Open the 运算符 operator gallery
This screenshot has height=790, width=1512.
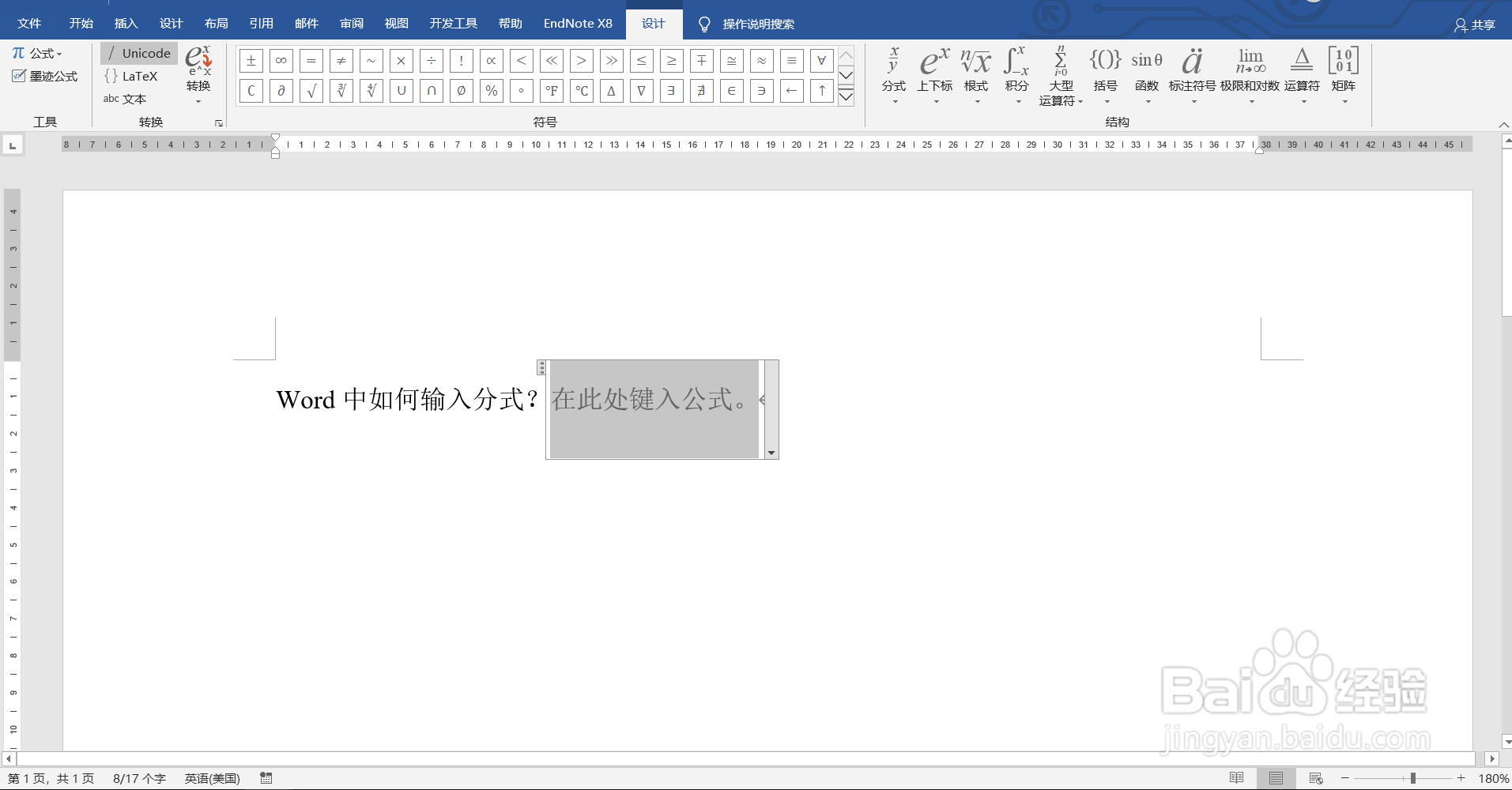[1302, 74]
